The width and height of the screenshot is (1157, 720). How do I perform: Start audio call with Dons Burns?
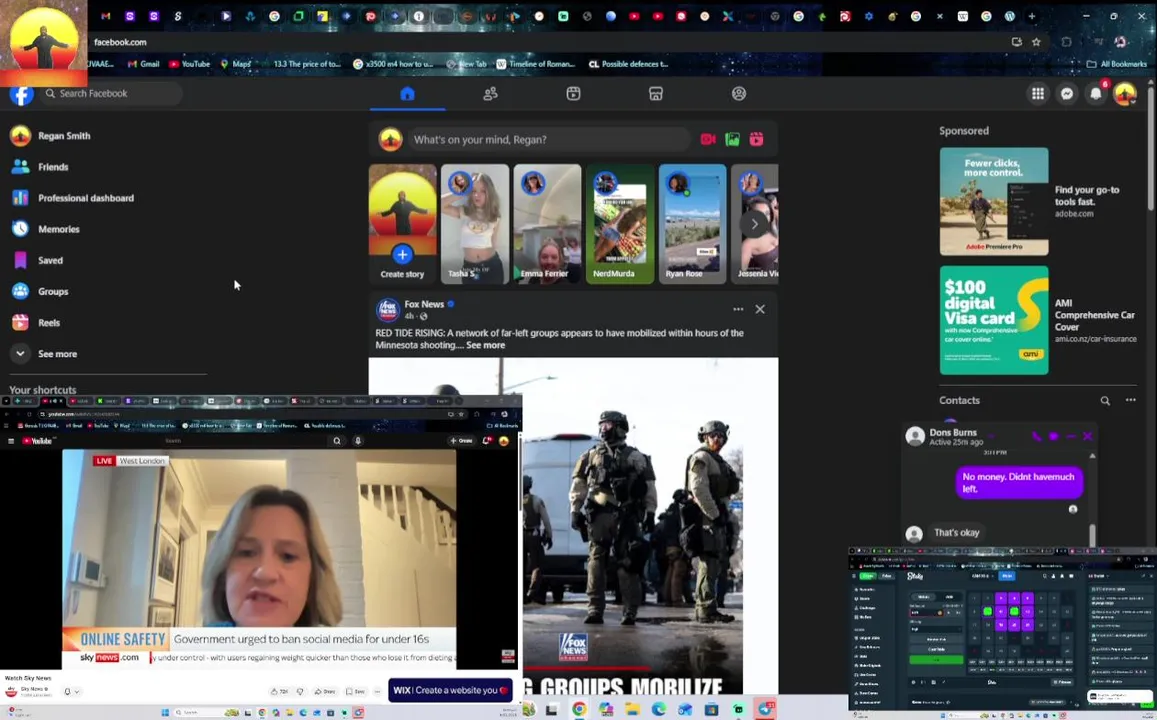[x=1037, y=436]
